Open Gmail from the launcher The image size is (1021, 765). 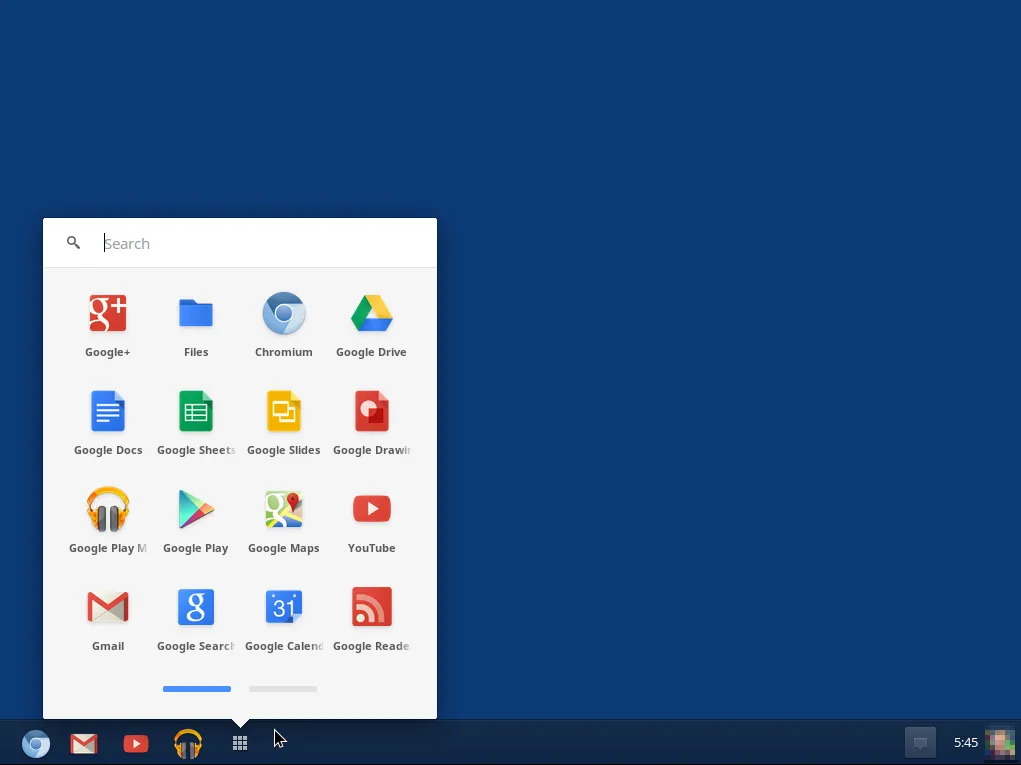[108, 606]
